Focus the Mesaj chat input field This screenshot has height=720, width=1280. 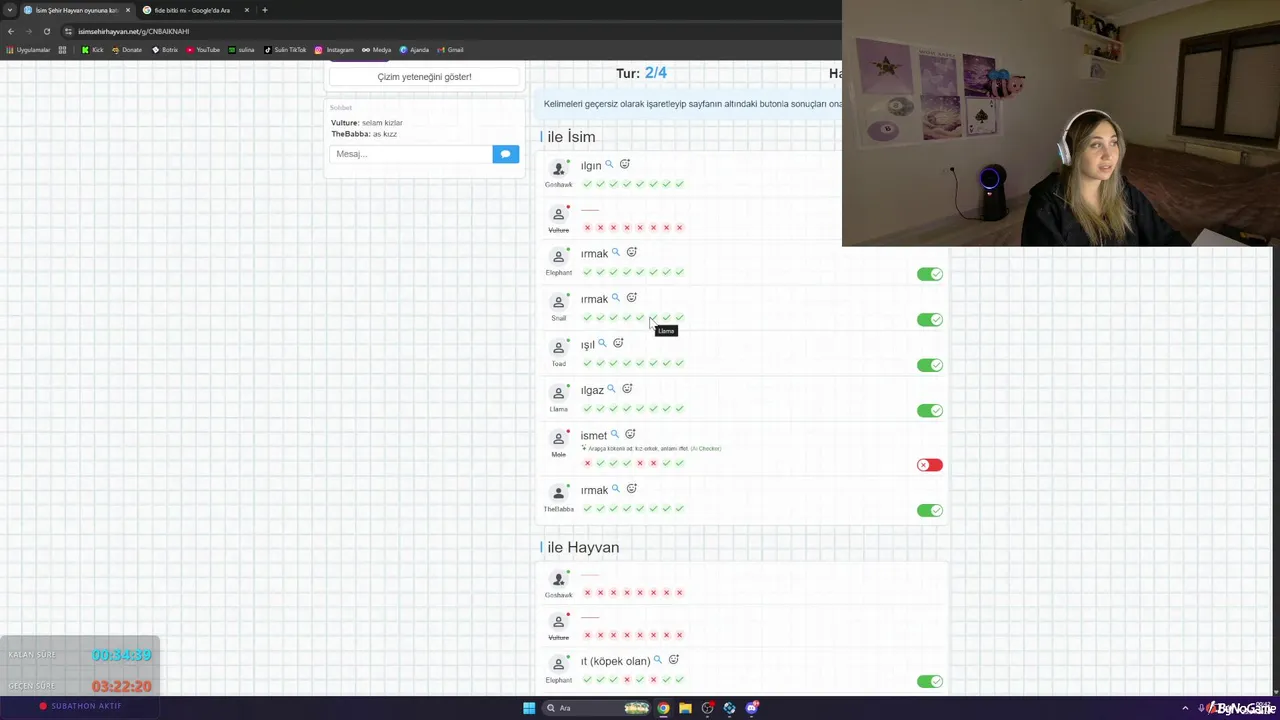pyautogui.click(x=410, y=154)
